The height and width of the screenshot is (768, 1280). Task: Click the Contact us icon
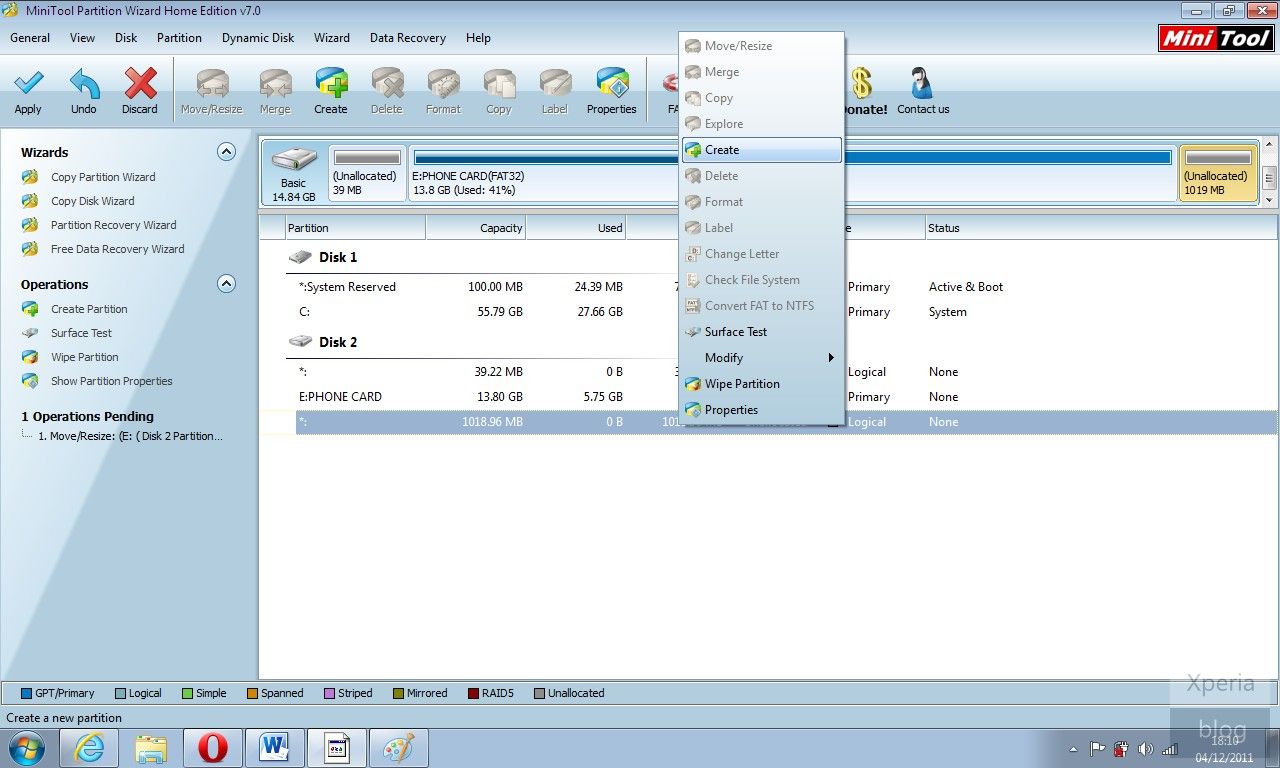coord(922,85)
